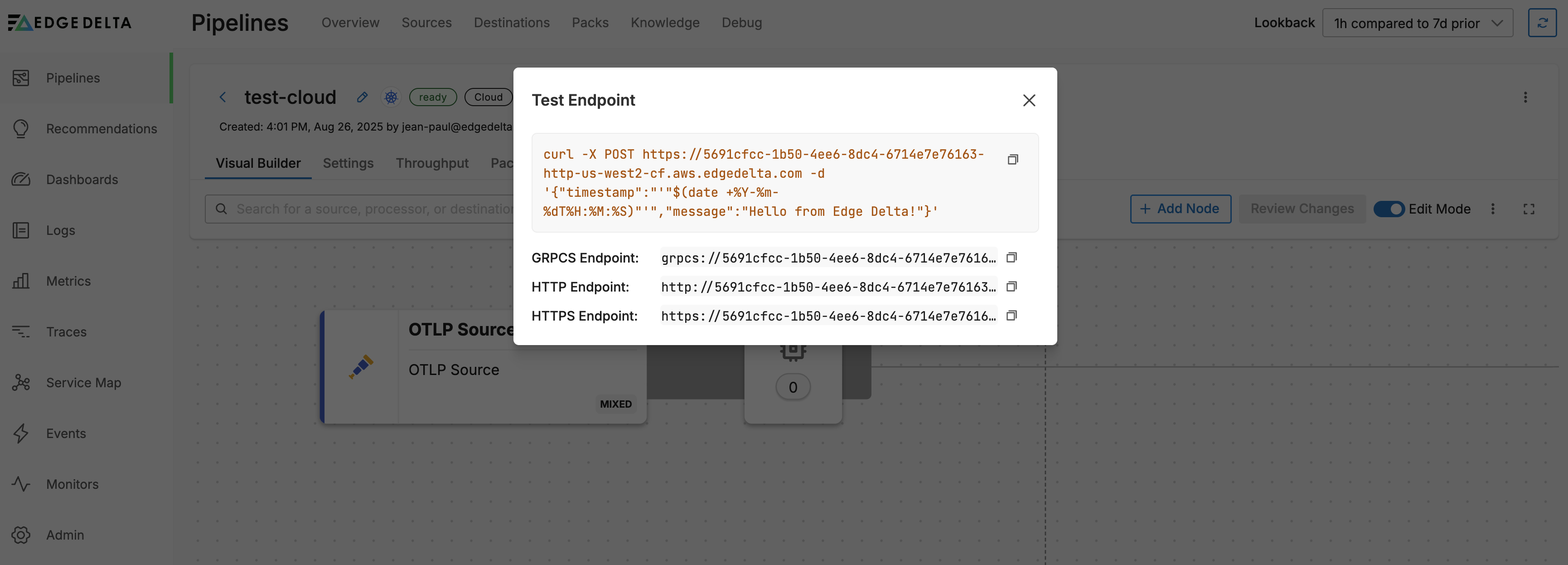Open Dashboards gauge icon

tap(21, 180)
